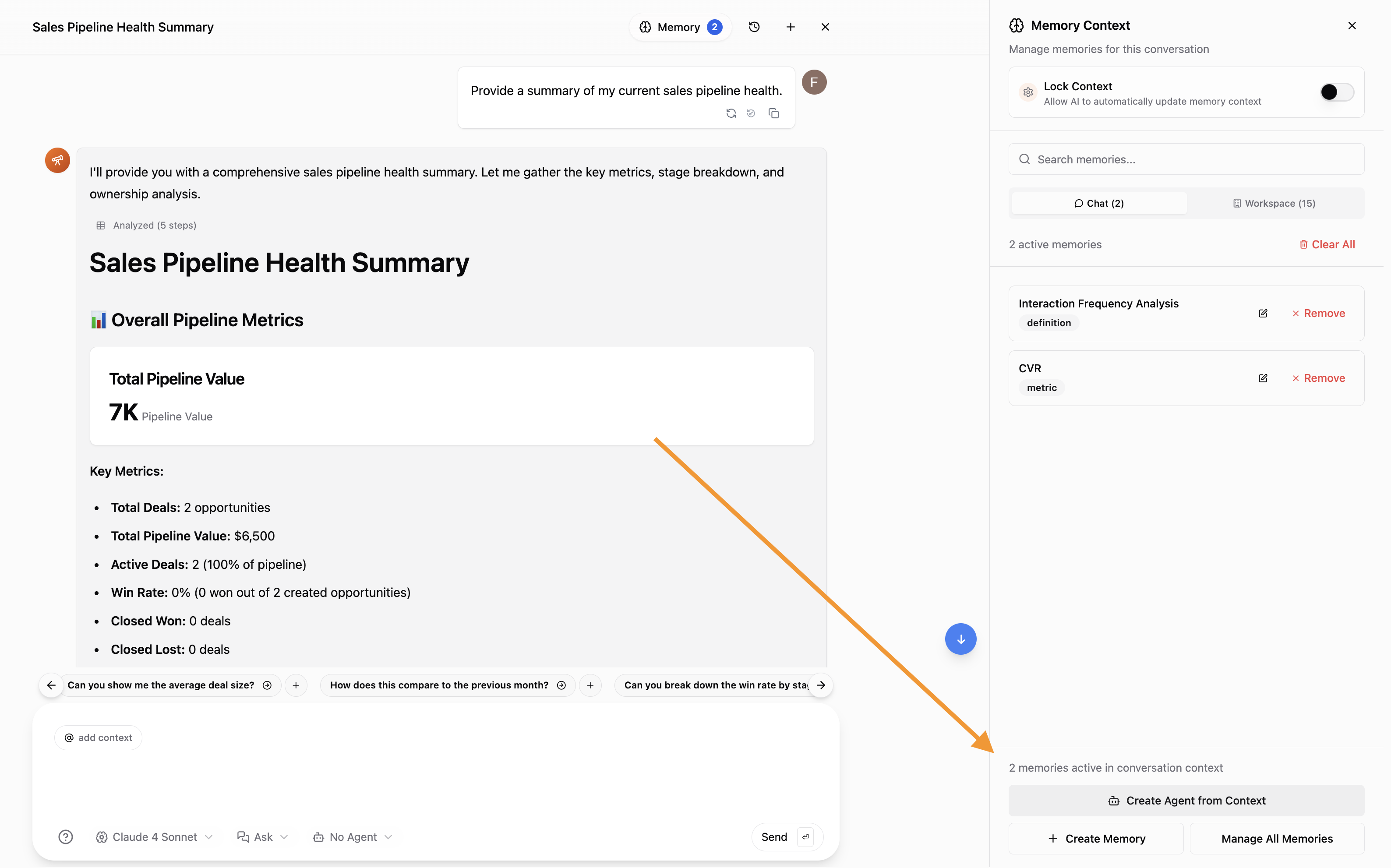Copy the user message text
1391x868 pixels.
(774, 114)
